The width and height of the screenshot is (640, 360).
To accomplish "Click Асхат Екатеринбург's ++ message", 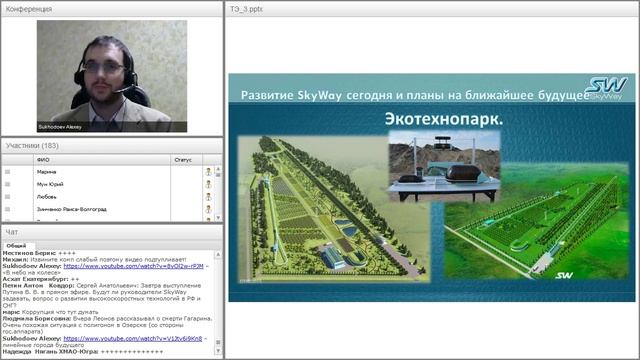I will pos(41,279).
